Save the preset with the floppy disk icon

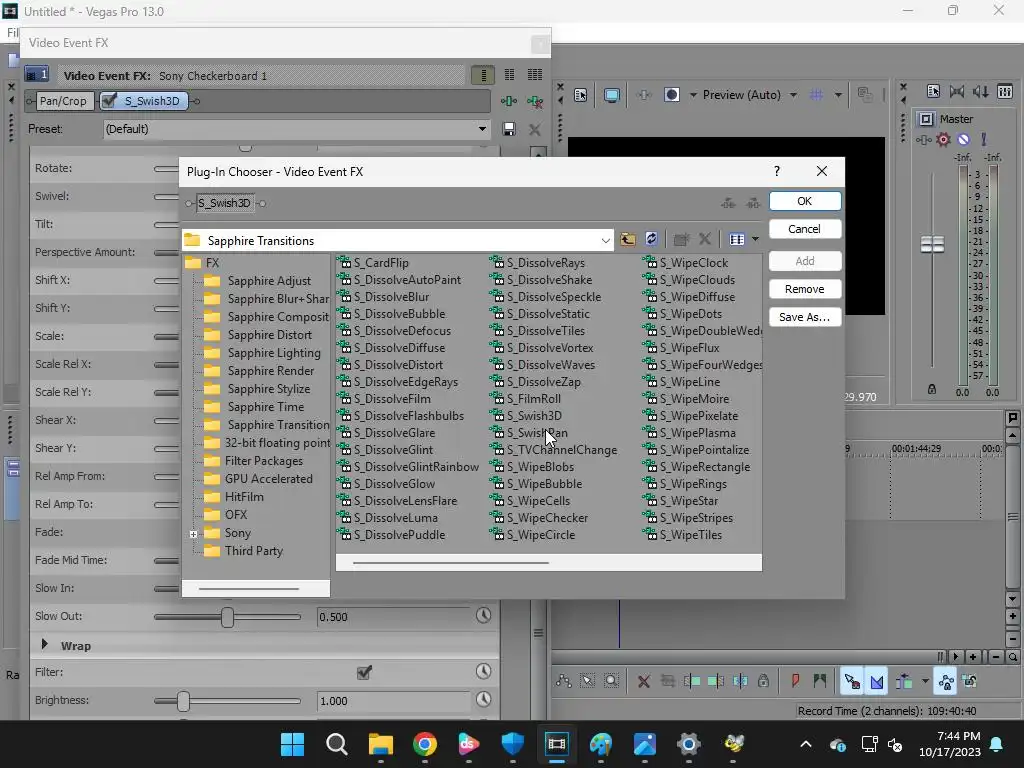(x=509, y=129)
